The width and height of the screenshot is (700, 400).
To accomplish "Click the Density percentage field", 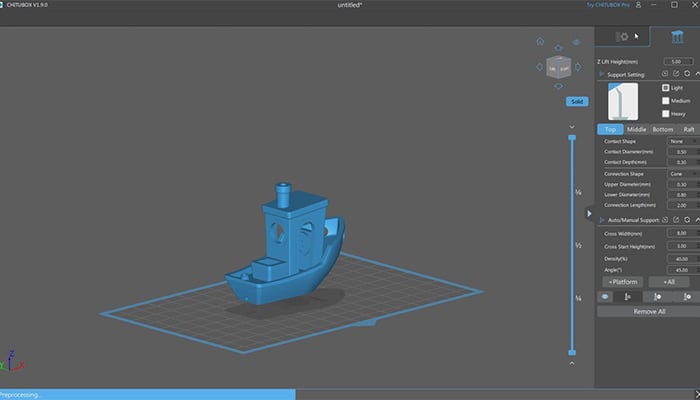I will click(682, 259).
